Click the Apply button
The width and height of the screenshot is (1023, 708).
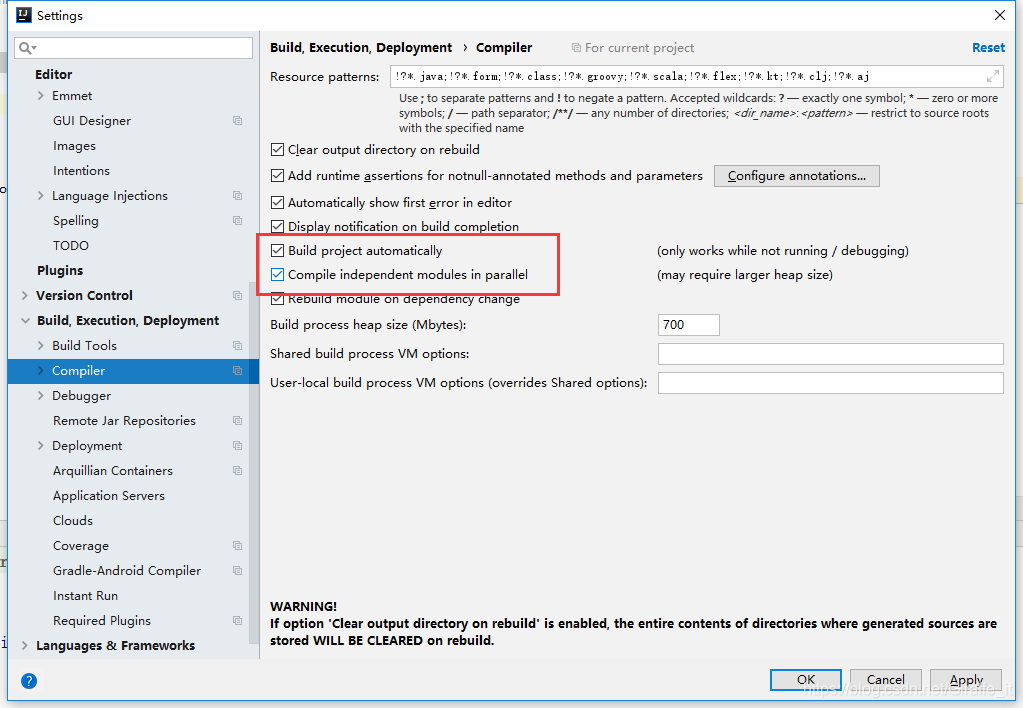point(966,679)
